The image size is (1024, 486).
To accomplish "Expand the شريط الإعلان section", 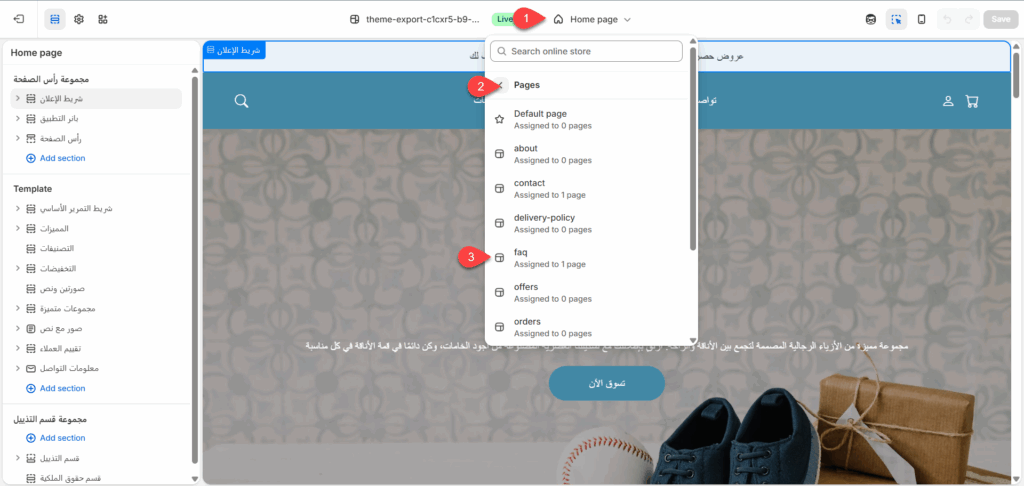I will 17,99.
